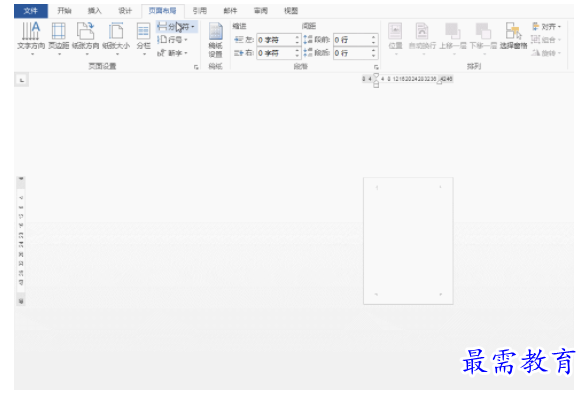This screenshot has width=584, height=393.
Task: Switch to the 开始 Home tab
Action: pyautogui.click(x=64, y=11)
